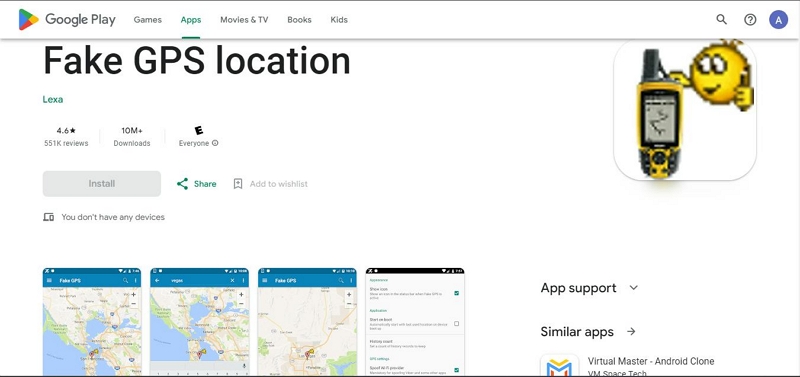Click the Everyone rating label
The width and height of the screenshot is (800, 377).
click(194, 143)
